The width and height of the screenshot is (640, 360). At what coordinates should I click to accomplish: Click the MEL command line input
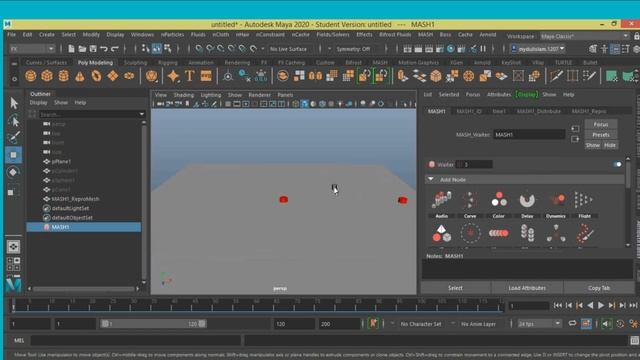point(136,340)
